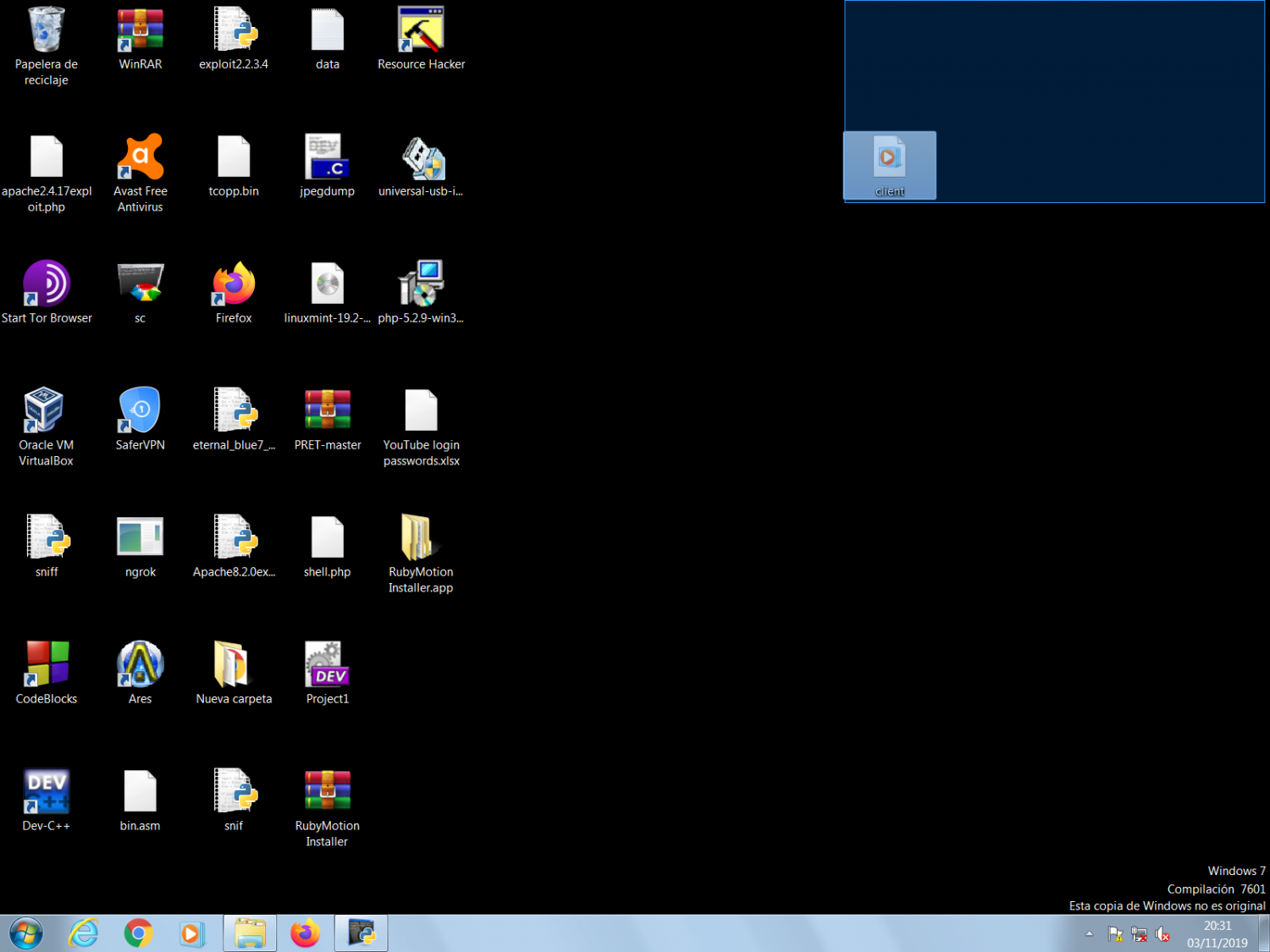Open the muted volume tray icon
Viewport: 1270px width, 952px height.
tap(1163, 934)
